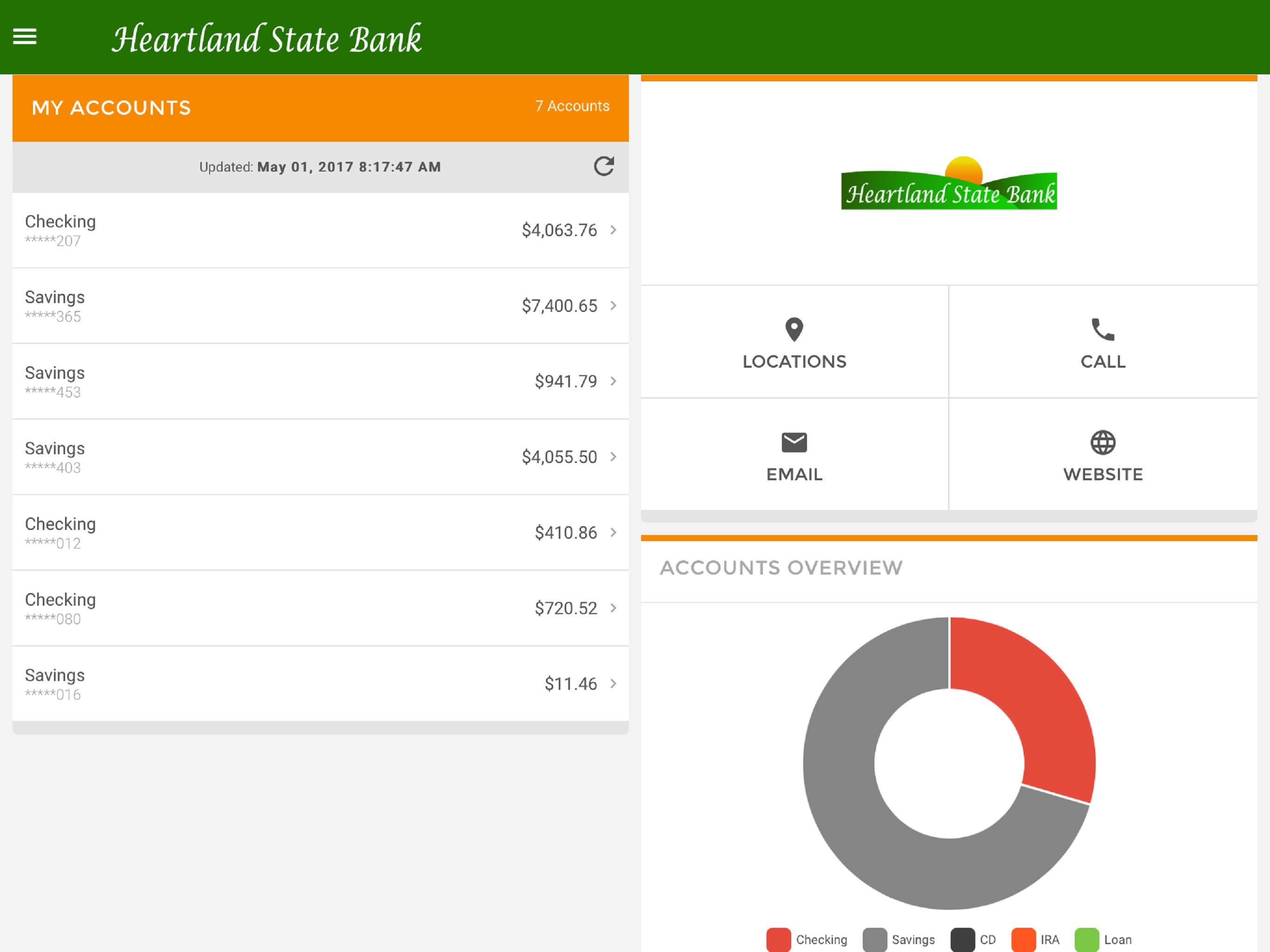Click the IRA orange legend swatch
The height and width of the screenshot is (952, 1270).
coord(1023,940)
